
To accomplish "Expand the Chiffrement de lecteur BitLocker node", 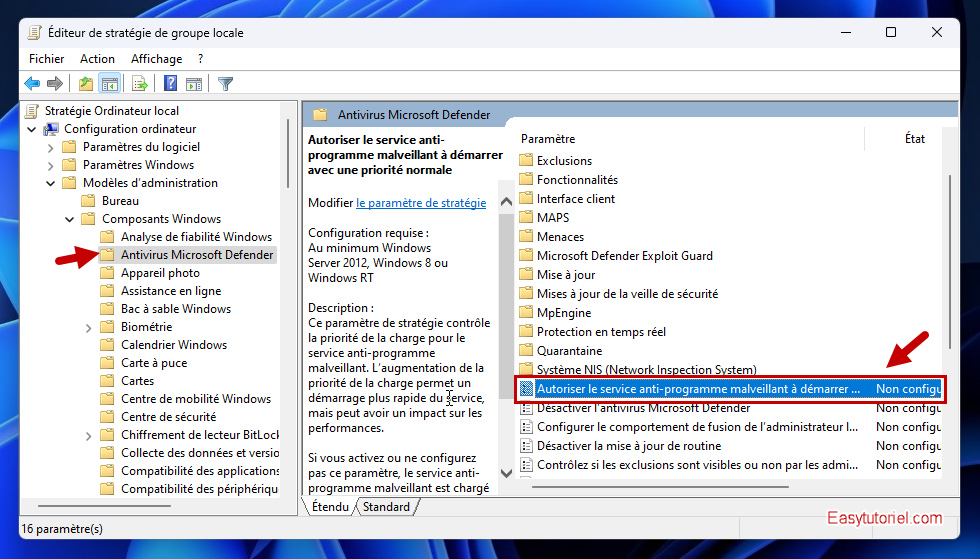I will coord(88,436).
